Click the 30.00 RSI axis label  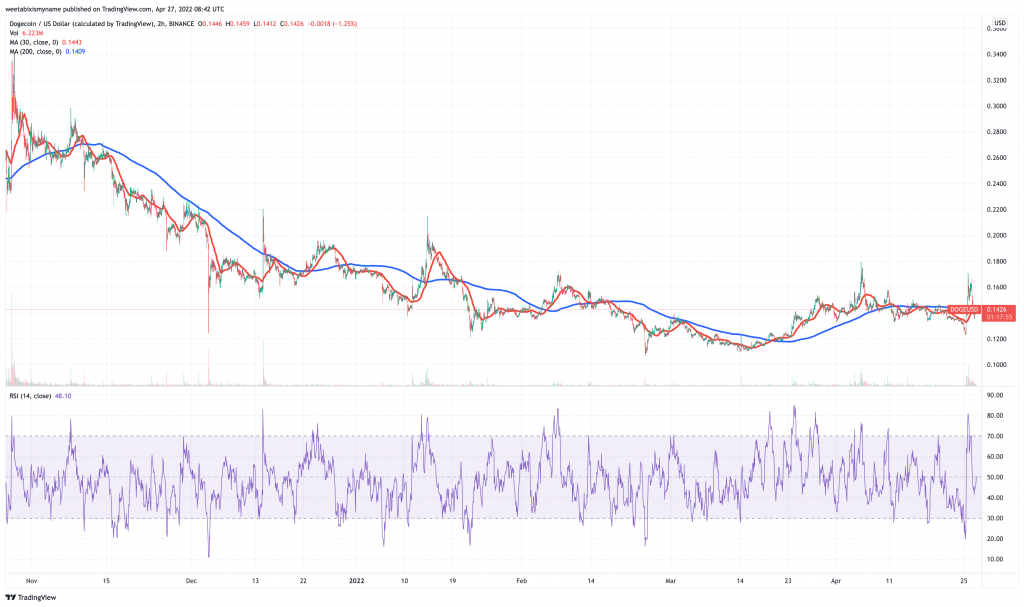click(995, 518)
